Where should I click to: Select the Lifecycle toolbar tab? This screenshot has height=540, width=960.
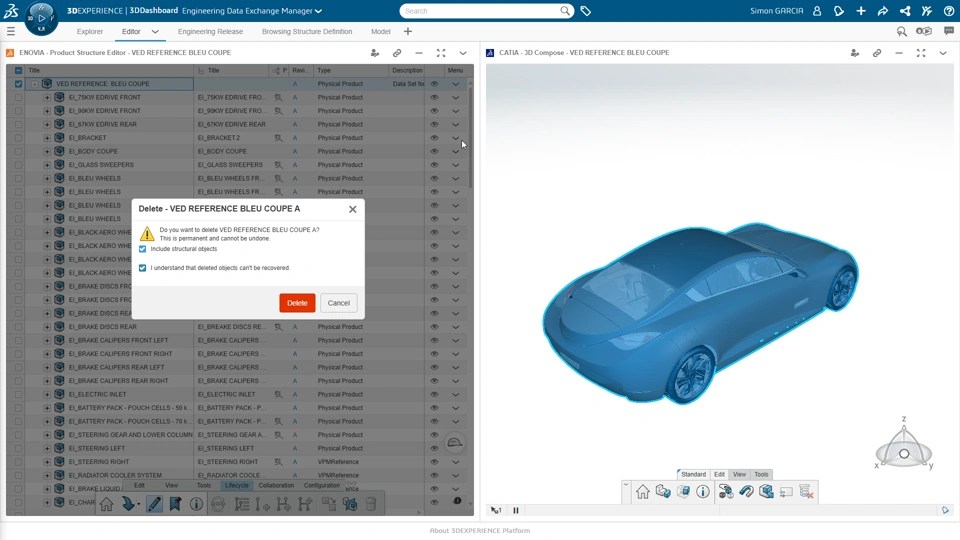tap(236, 486)
